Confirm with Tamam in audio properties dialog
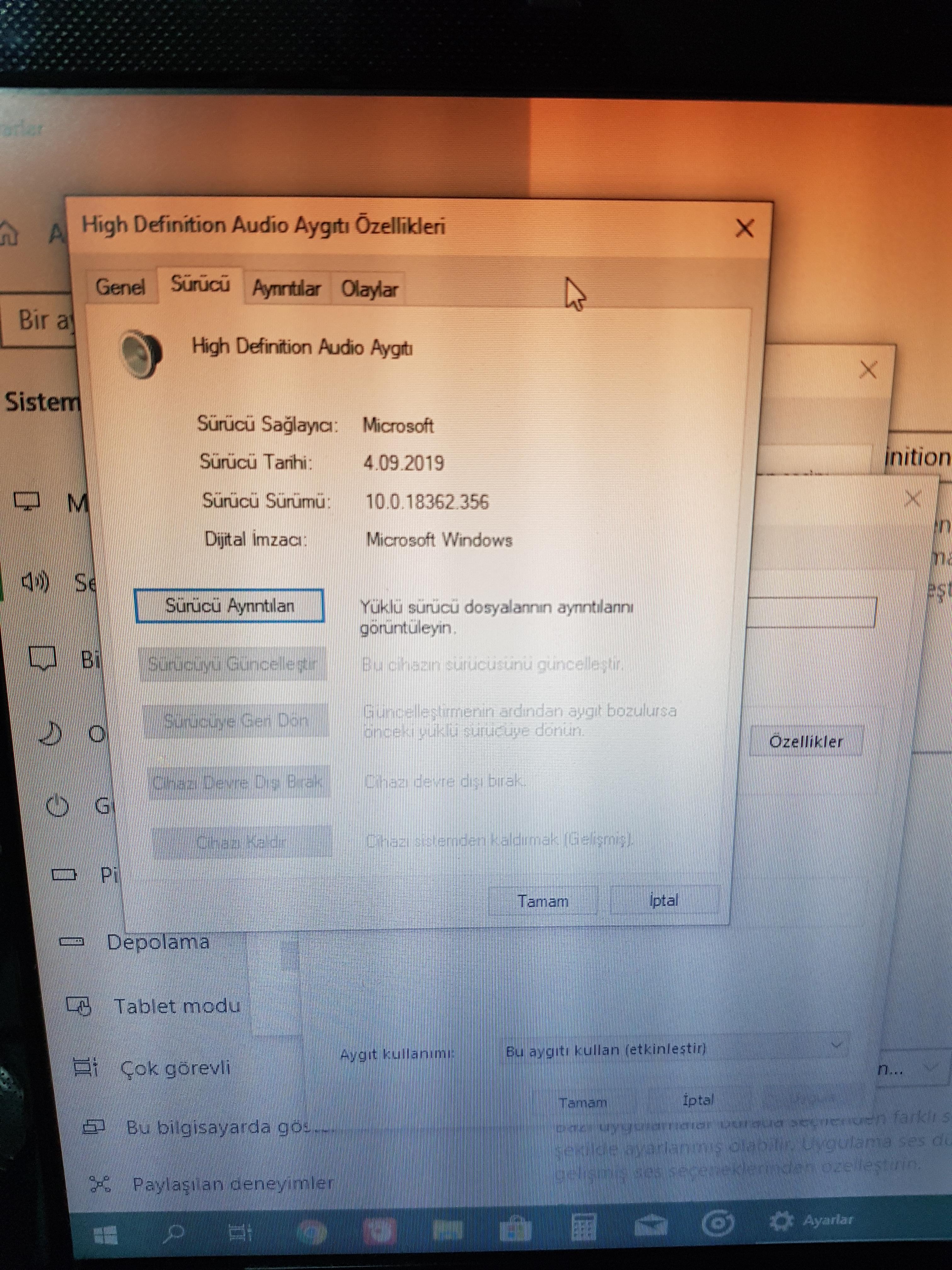The image size is (952, 1270). click(x=543, y=901)
